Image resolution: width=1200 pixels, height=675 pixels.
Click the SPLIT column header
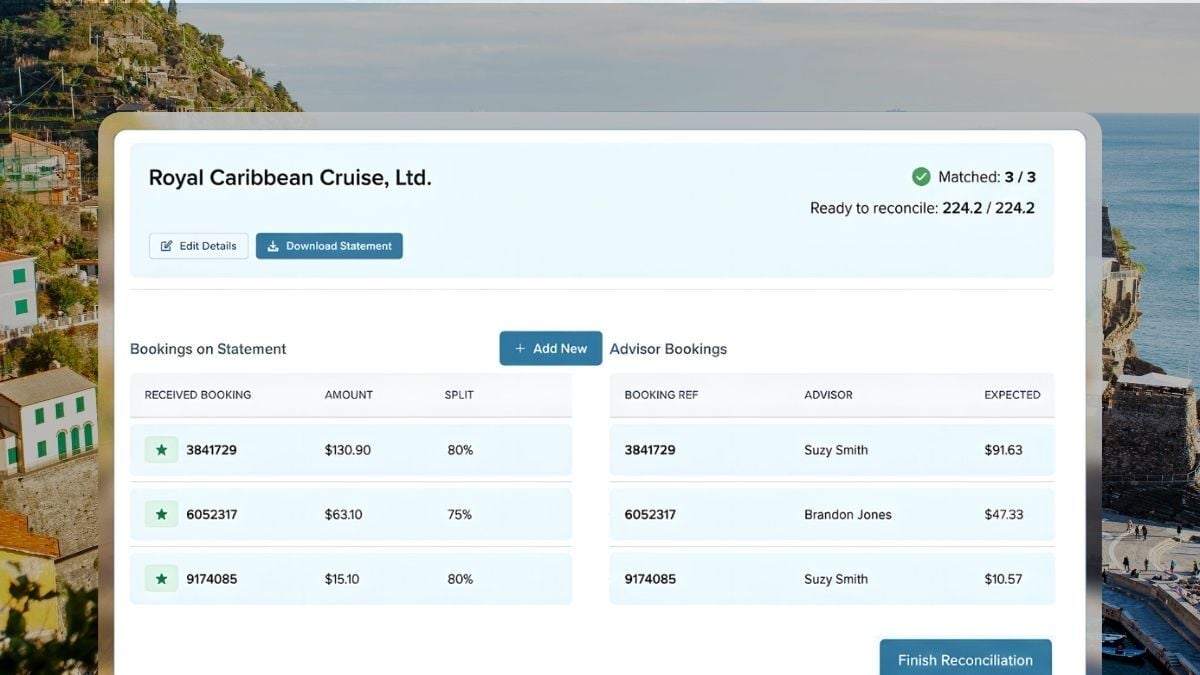point(459,395)
